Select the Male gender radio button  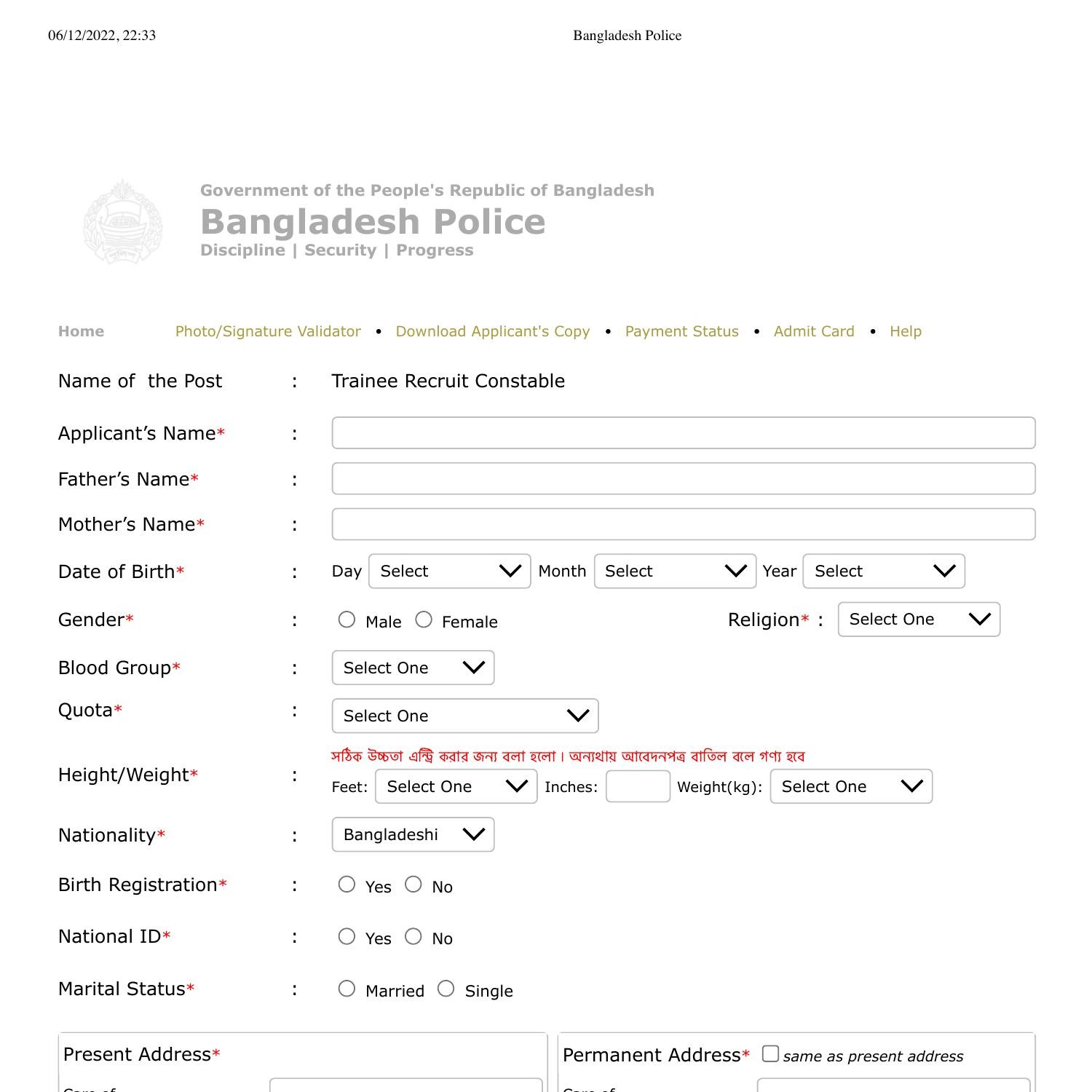347,619
